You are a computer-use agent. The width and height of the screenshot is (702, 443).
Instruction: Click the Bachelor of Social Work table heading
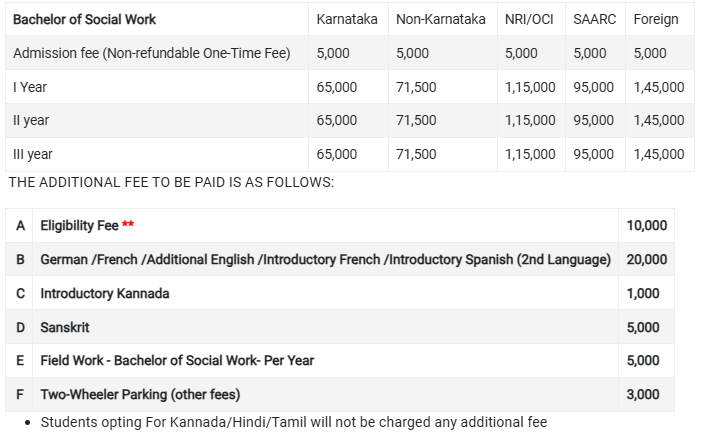(84, 19)
